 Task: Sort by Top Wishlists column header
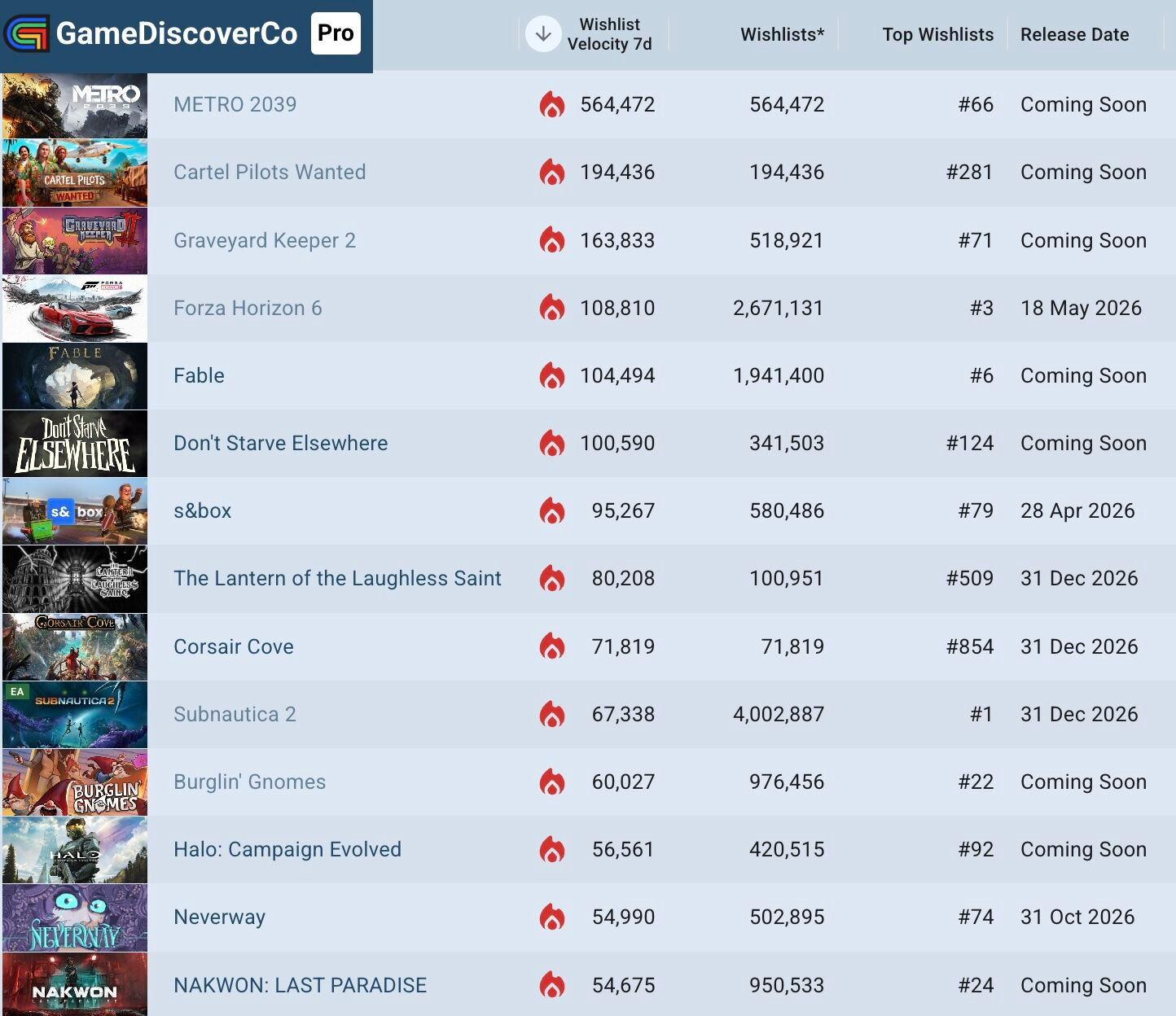937,34
